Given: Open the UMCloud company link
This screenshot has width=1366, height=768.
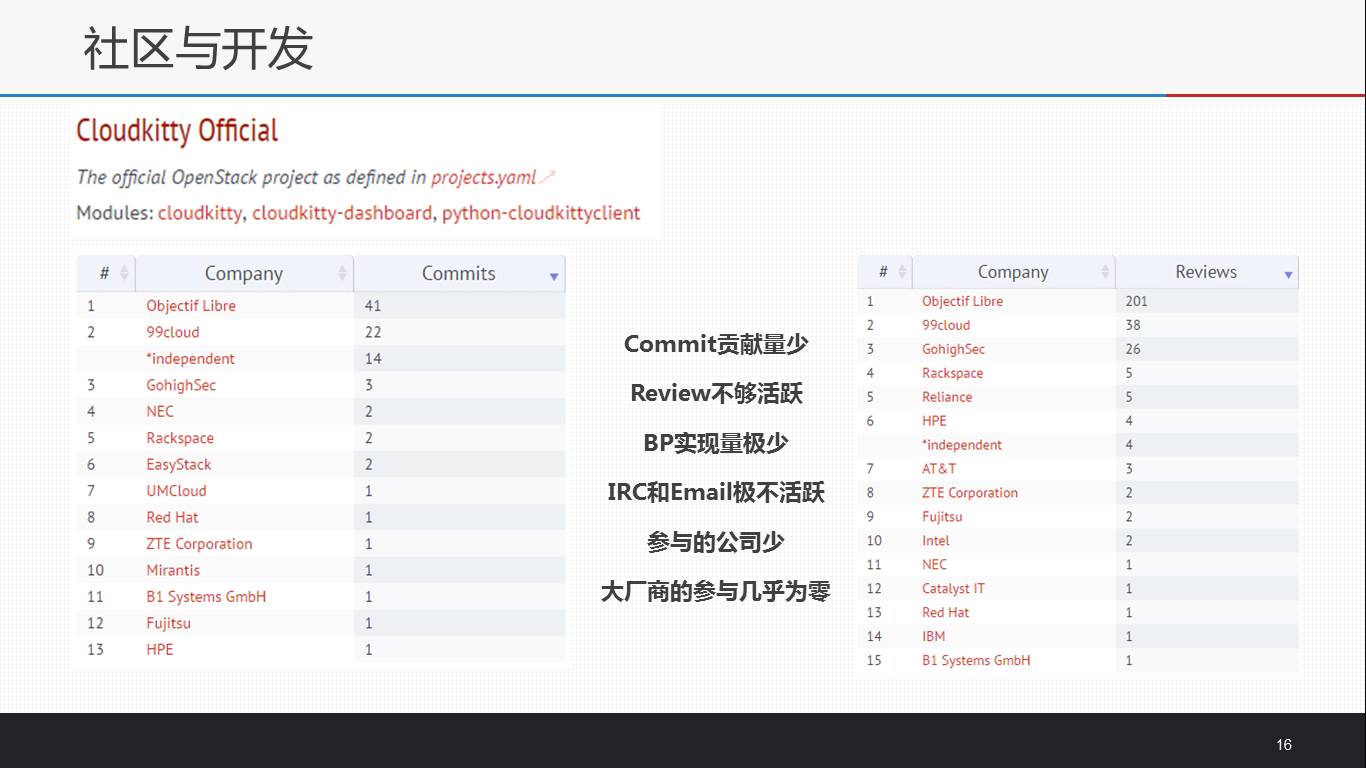Looking at the screenshot, I should pyautogui.click(x=176, y=491).
